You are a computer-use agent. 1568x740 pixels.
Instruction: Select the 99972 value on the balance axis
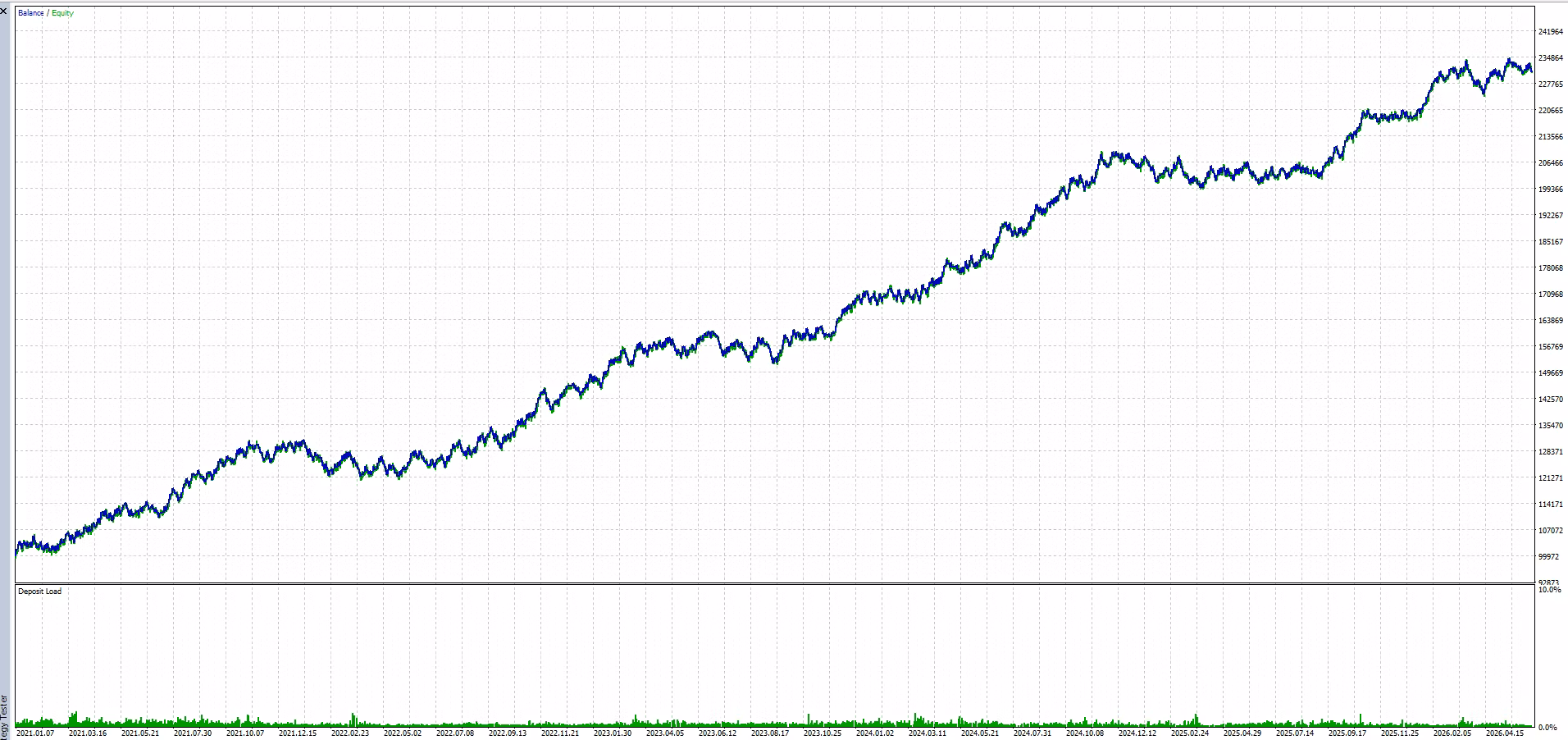pos(1548,557)
